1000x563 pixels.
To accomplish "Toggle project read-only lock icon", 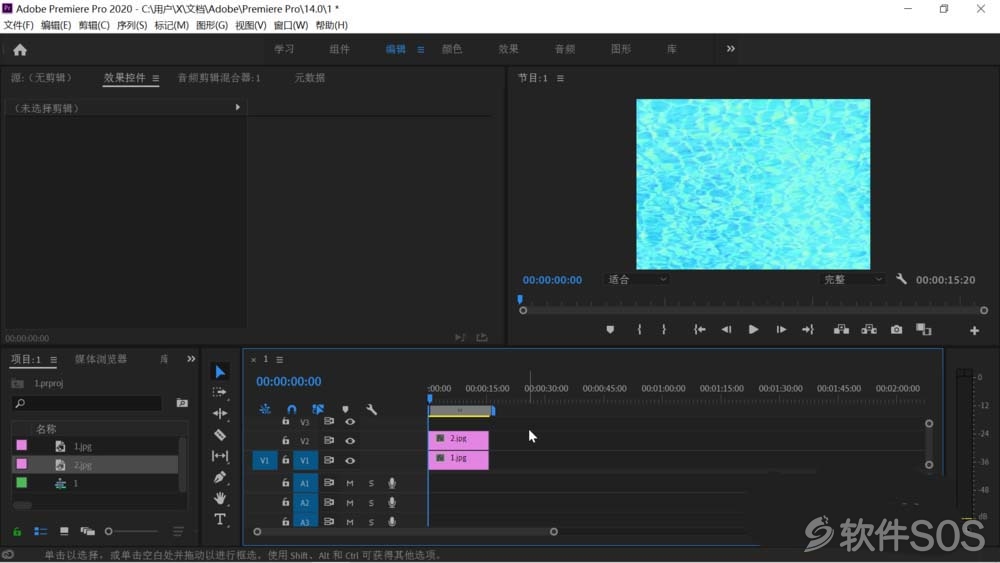I will point(17,531).
